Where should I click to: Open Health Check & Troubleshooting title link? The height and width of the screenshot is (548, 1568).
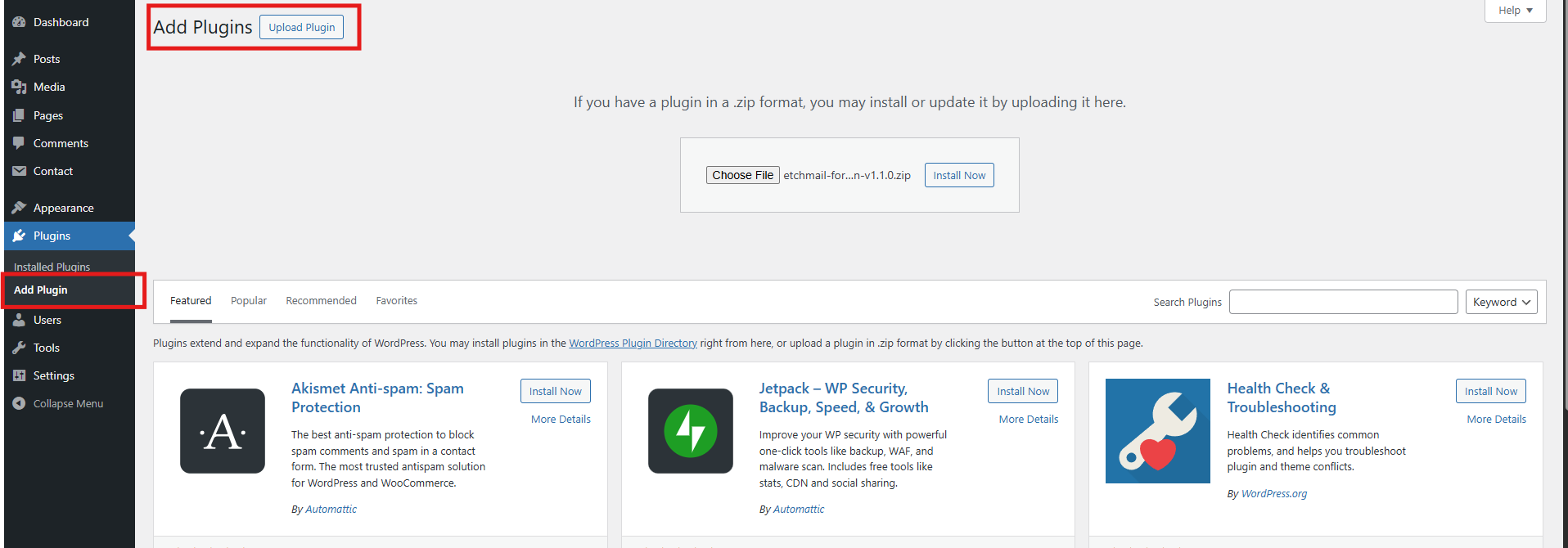tap(1282, 398)
